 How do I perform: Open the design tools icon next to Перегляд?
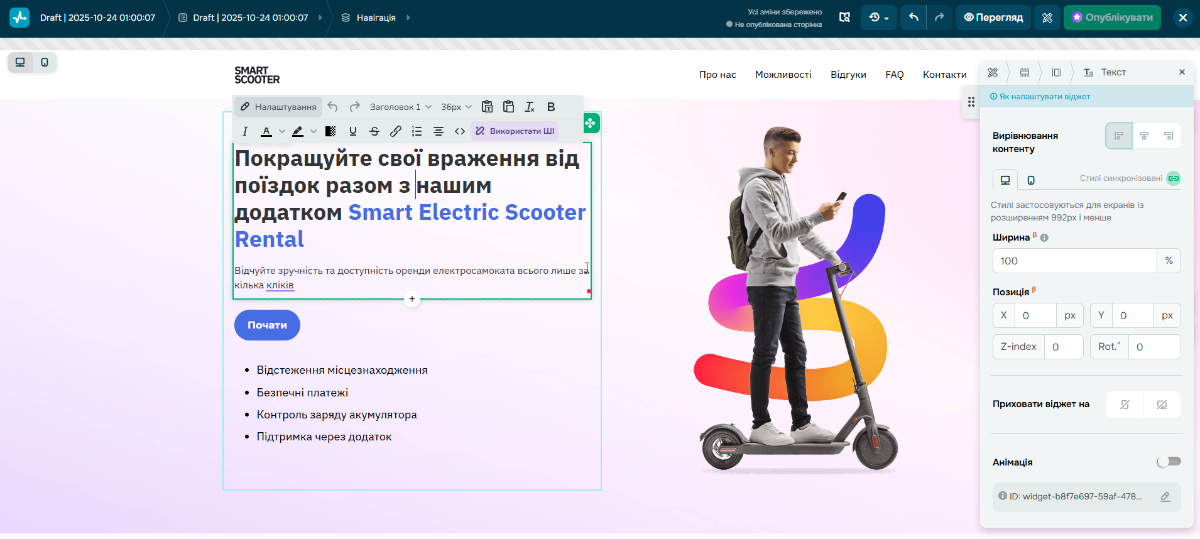coord(1047,17)
